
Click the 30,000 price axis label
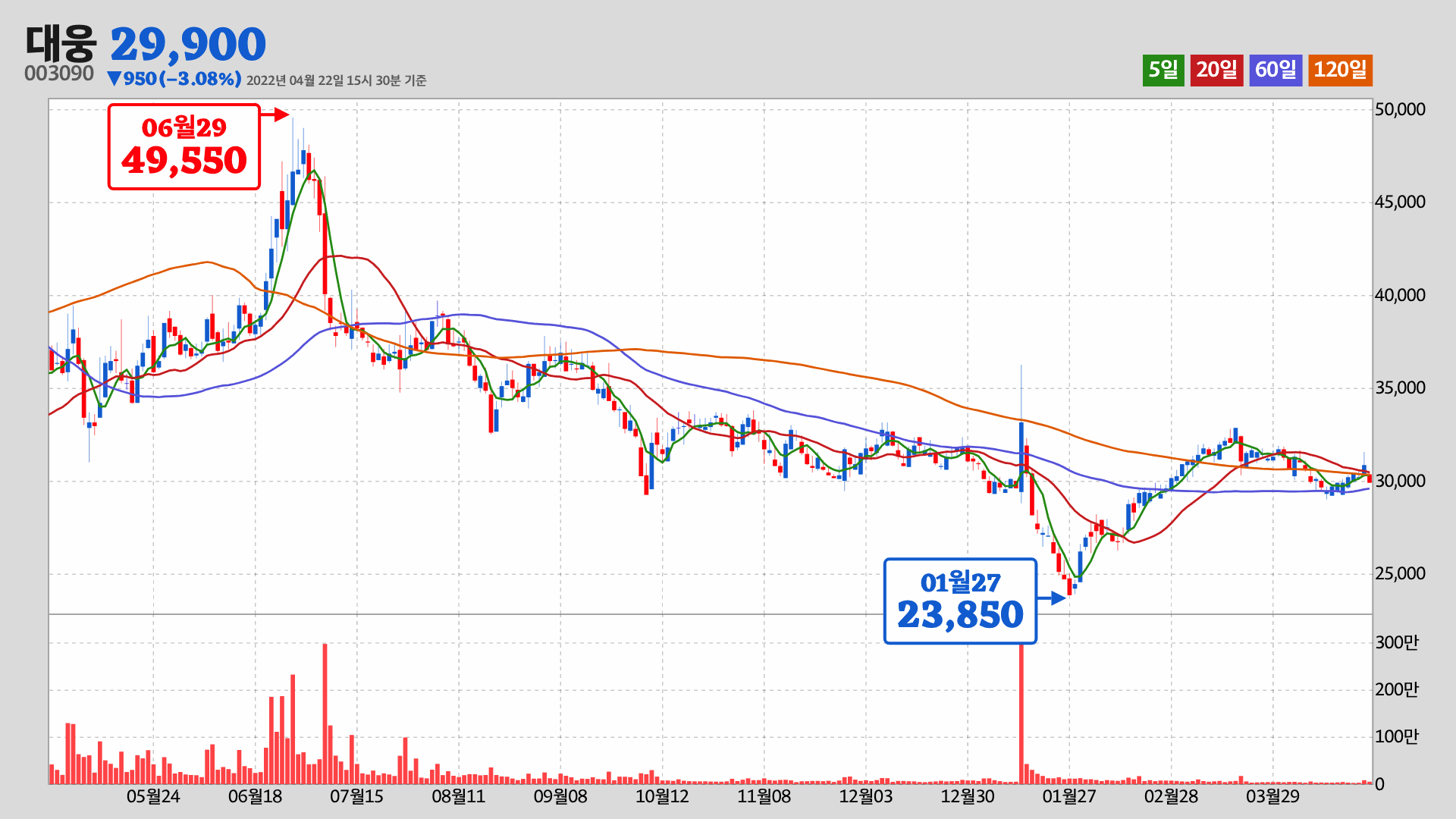(x=1400, y=482)
